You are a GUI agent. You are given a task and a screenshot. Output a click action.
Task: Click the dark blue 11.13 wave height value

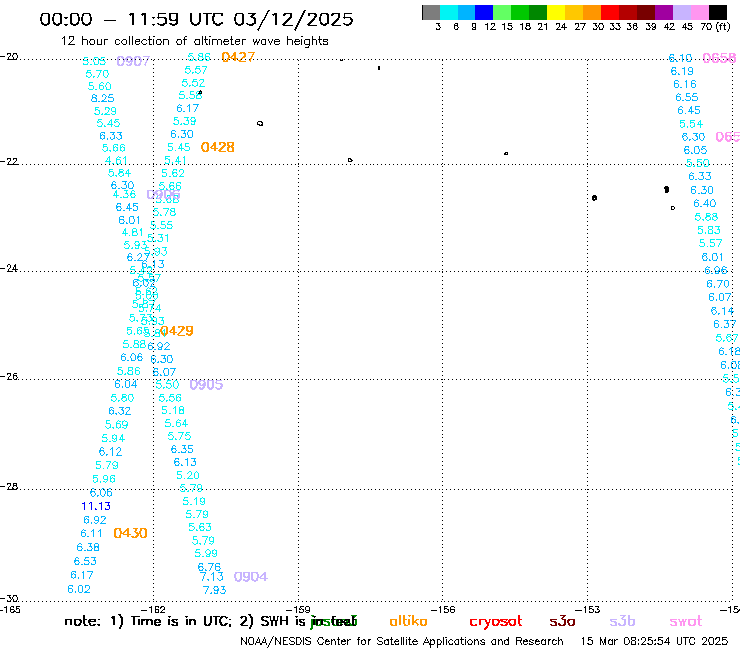click(x=96, y=506)
